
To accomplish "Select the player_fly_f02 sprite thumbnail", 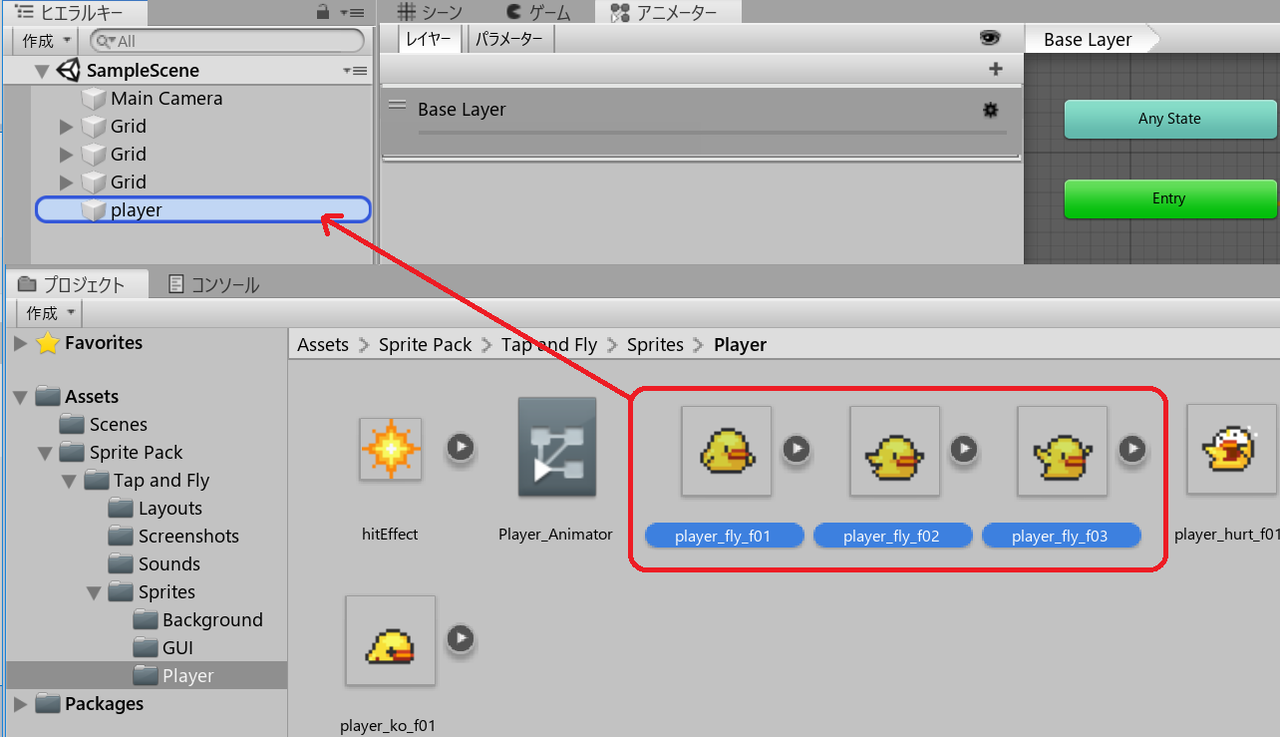I will [x=895, y=450].
